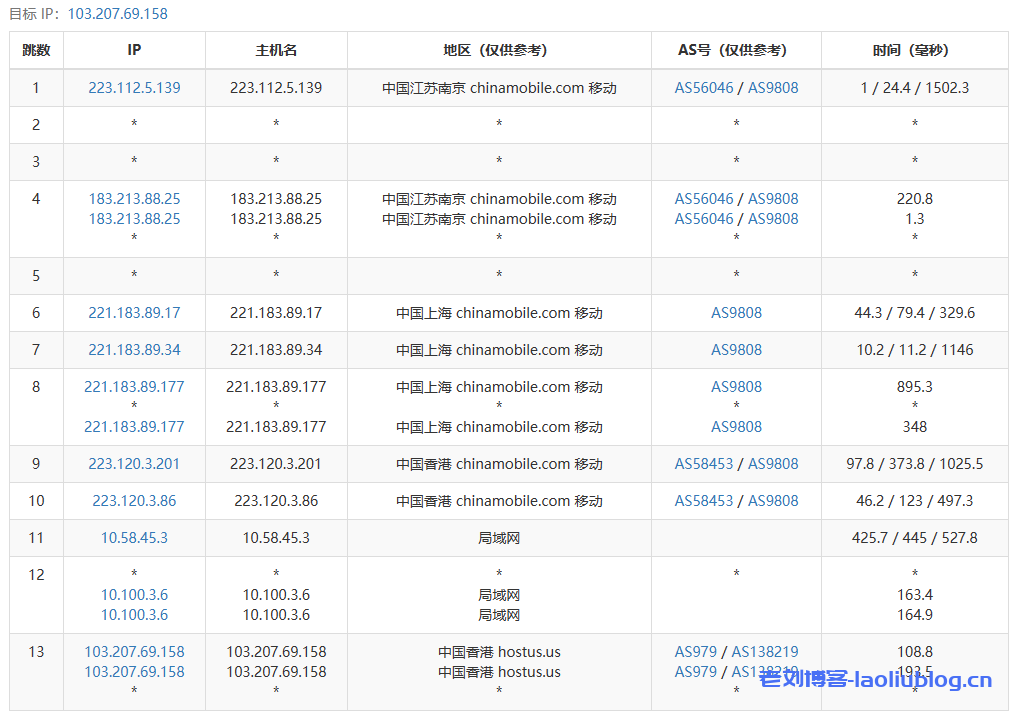This screenshot has height=717, width=1018.
Task: Open target IP link 103.207.69.158 at hop 13
Action: click(x=134, y=652)
